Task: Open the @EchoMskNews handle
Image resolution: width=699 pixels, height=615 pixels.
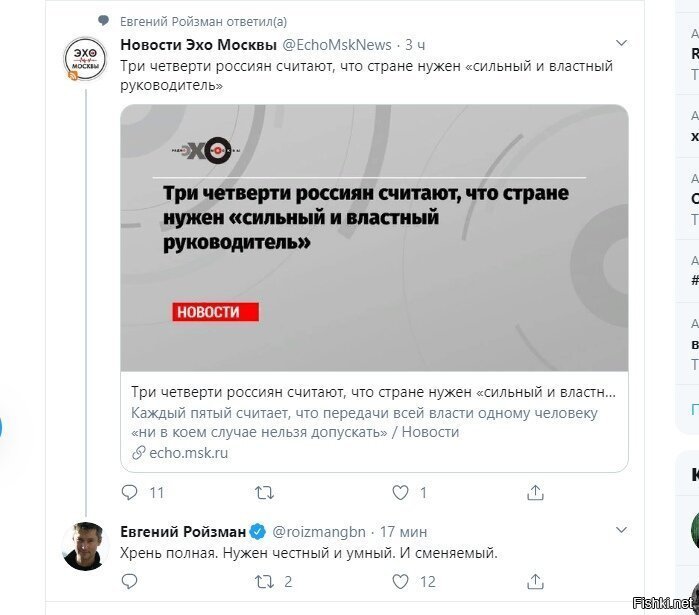Action: 337,45
